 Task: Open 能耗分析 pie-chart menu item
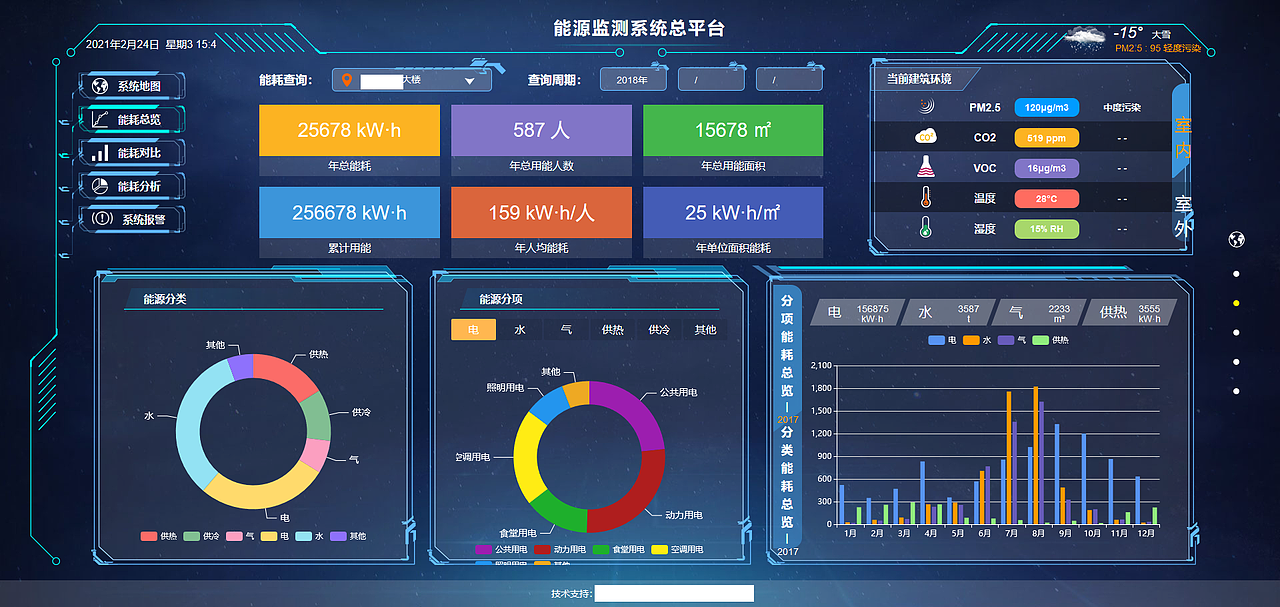132,186
